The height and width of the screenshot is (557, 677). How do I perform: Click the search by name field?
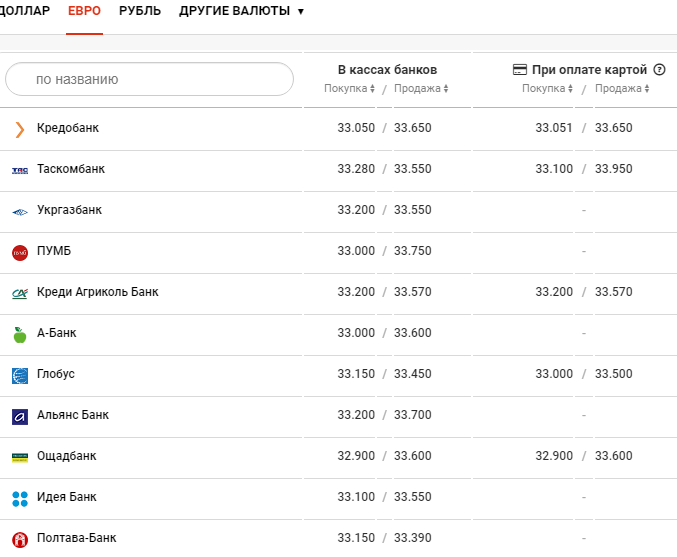(149, 79)
